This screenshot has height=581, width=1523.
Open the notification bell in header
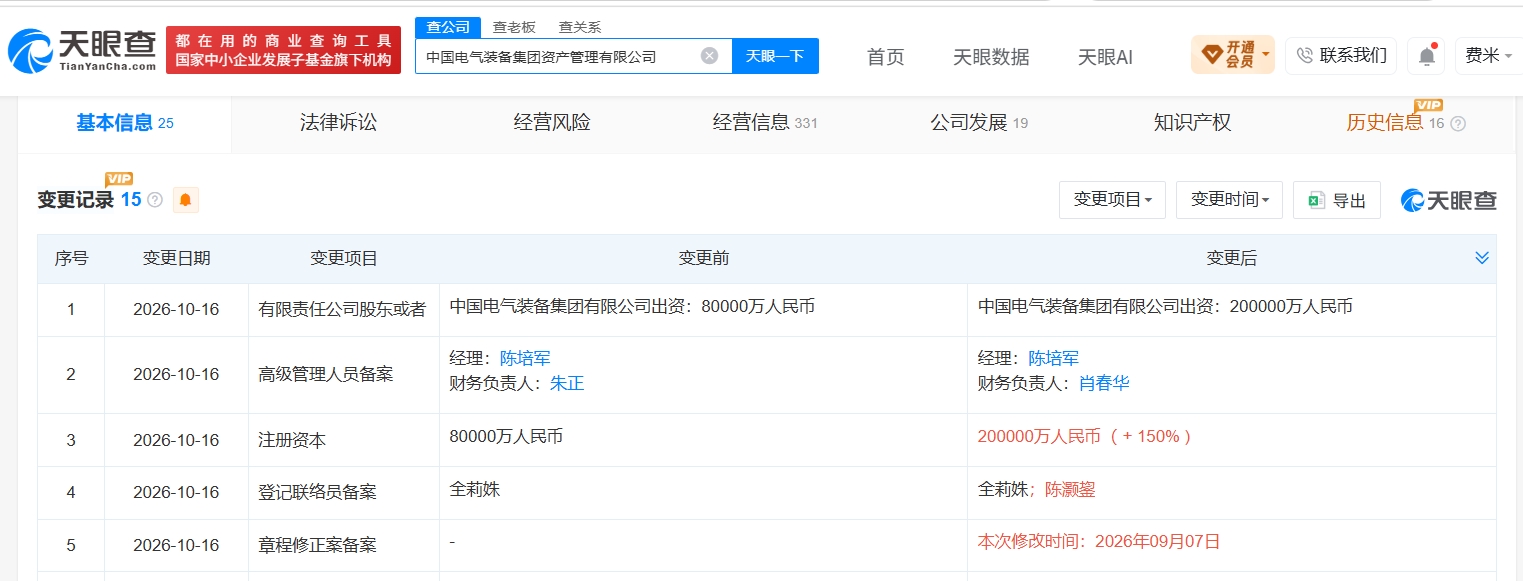tap(1426, 56)
